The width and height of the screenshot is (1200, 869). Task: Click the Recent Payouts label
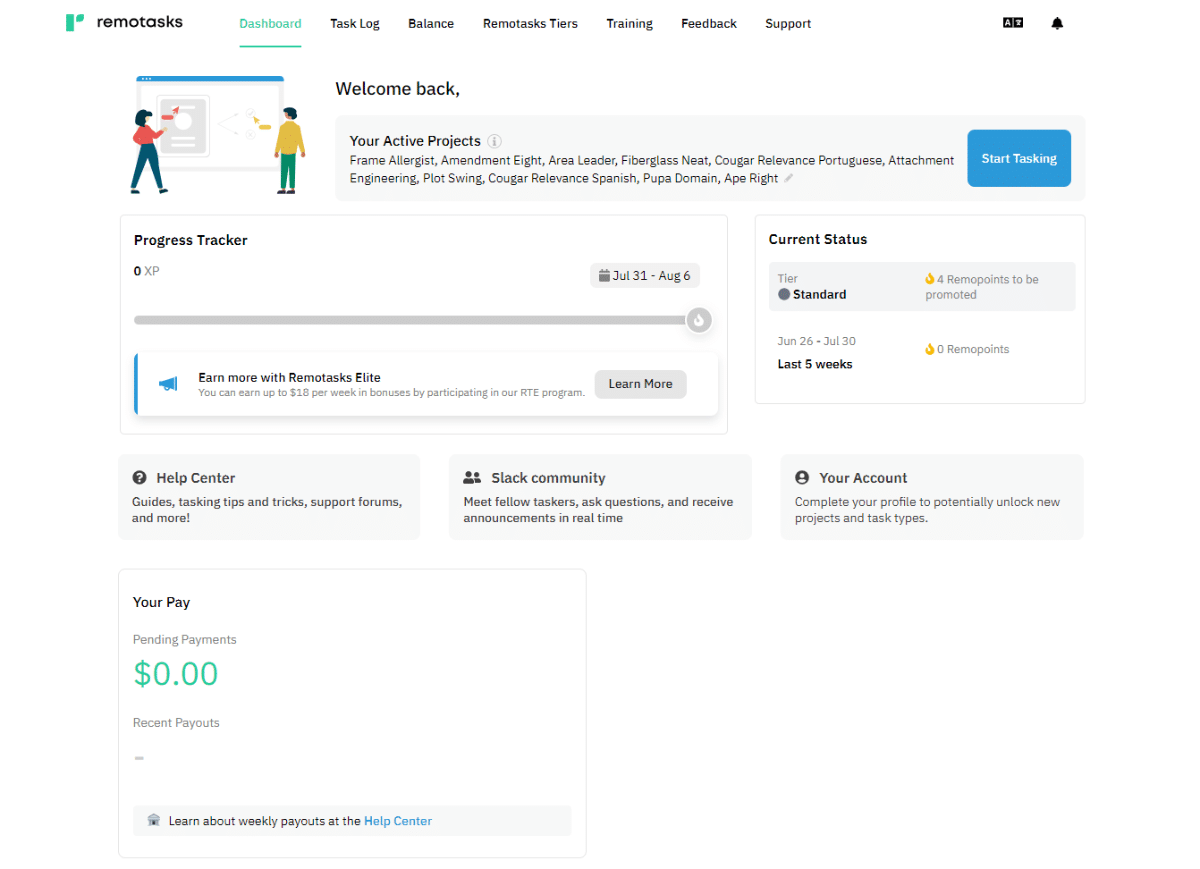tap(176, 723)
